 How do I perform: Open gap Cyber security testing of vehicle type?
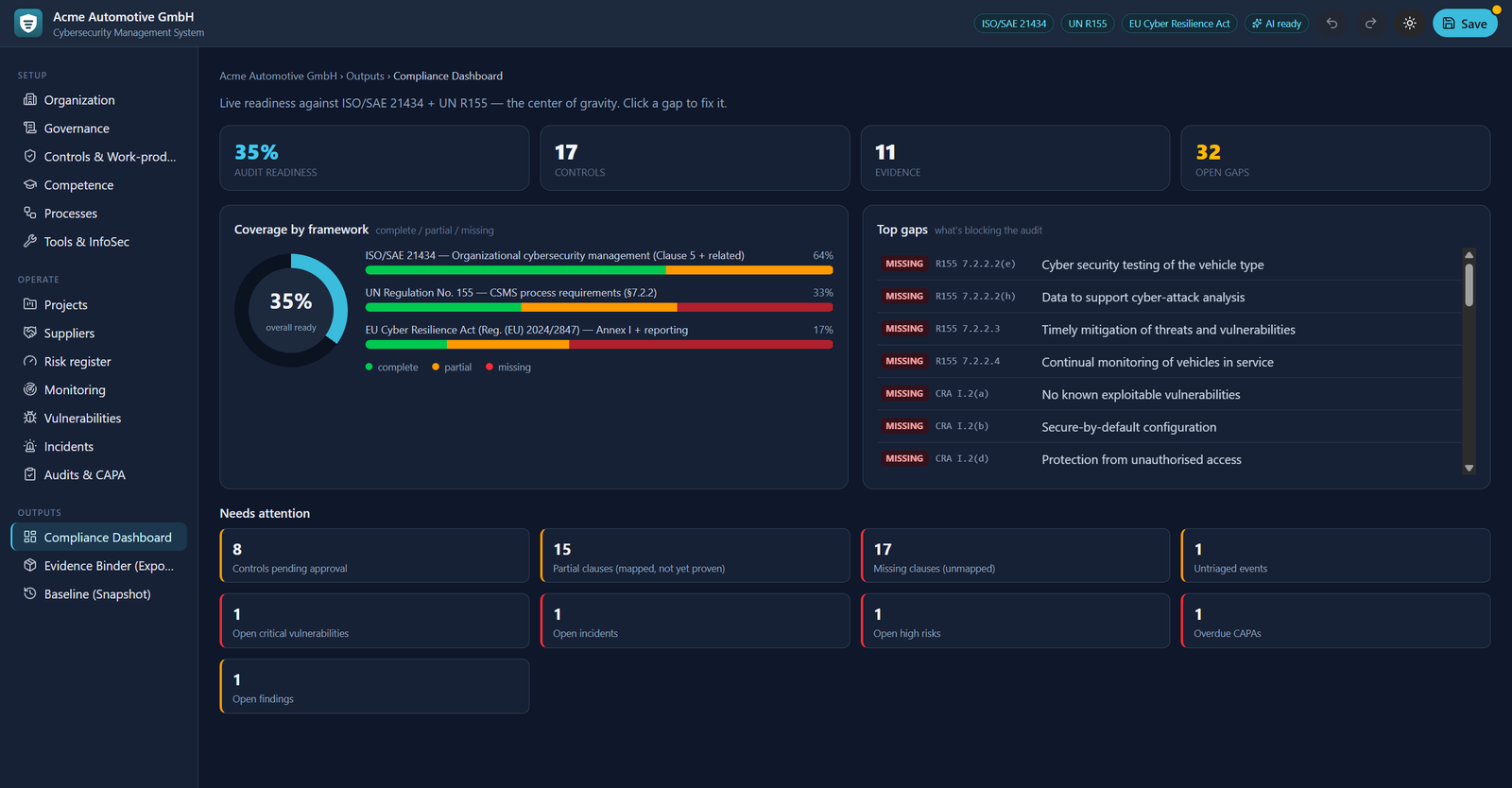(1169, 265)
